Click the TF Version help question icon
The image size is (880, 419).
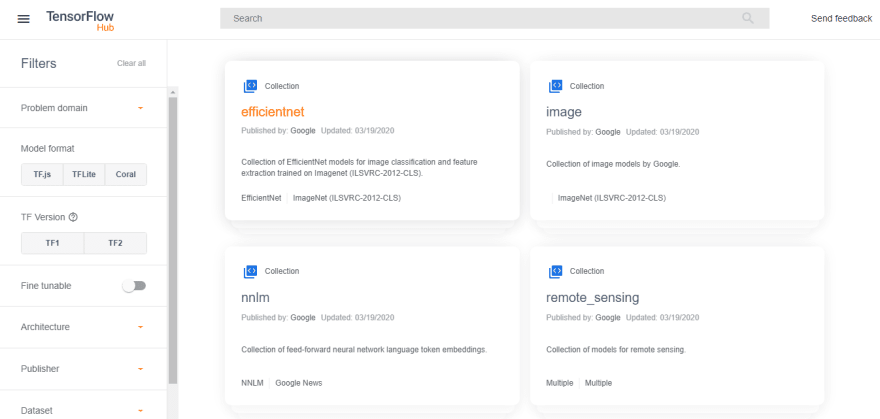pos(73,217)
